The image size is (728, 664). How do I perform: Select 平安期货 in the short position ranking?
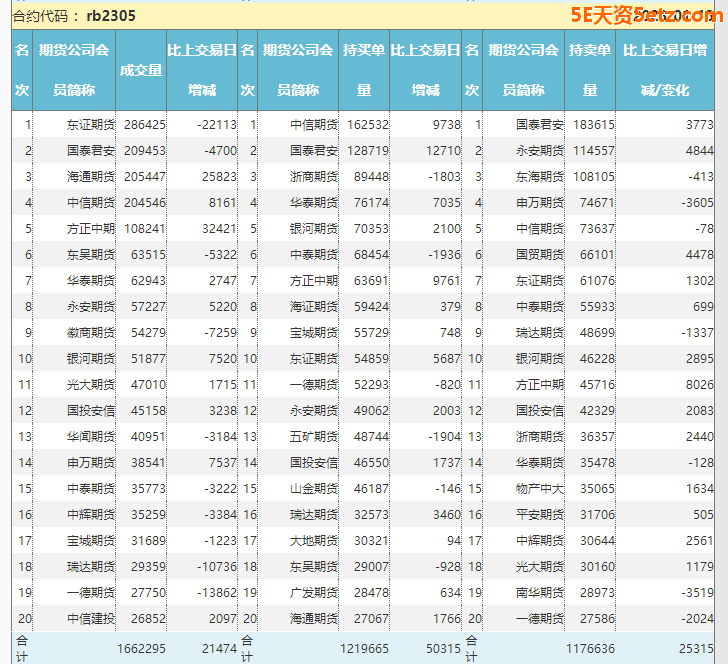[x=540, y=515]
